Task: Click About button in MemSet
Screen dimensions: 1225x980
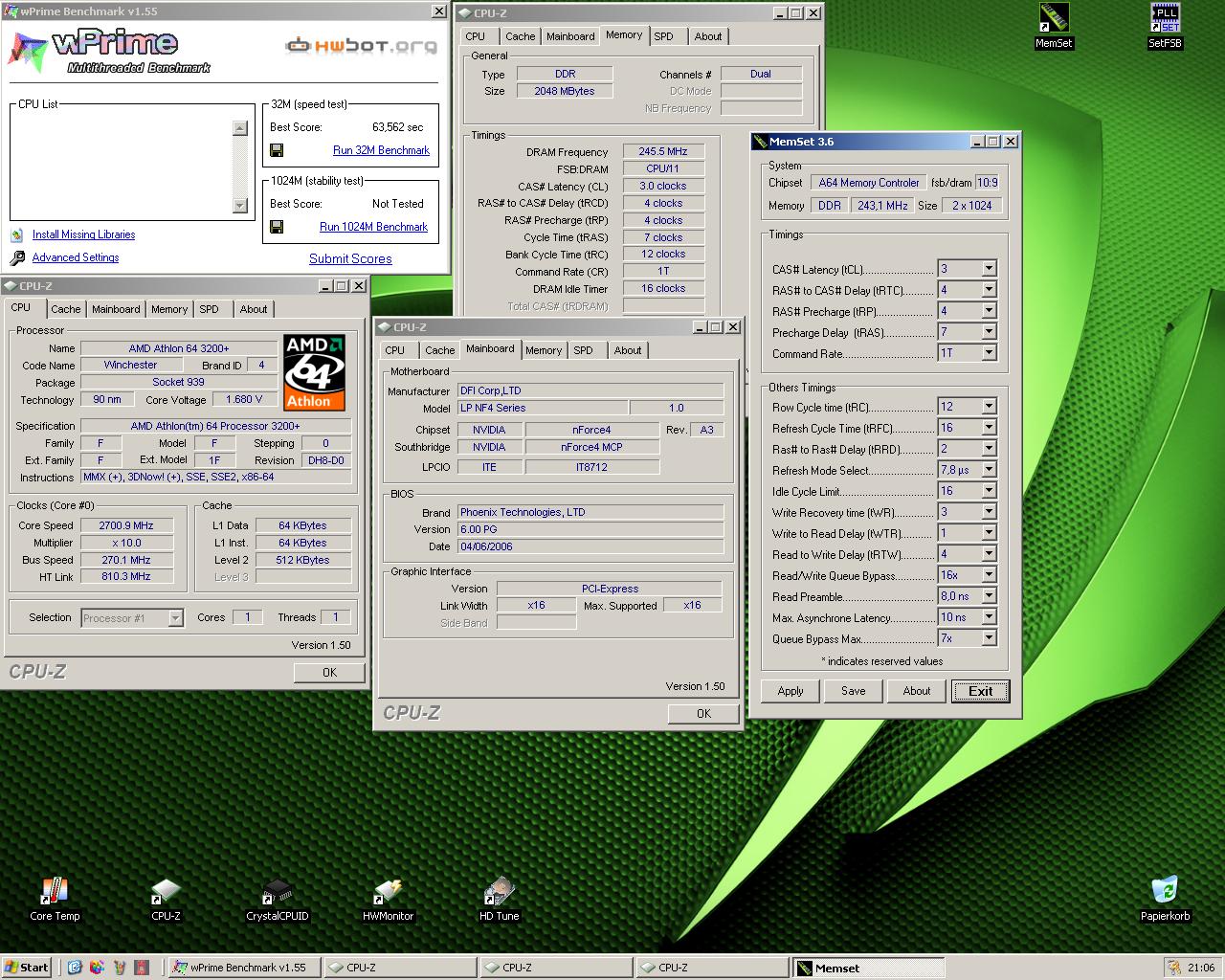Action: [917, 691]
